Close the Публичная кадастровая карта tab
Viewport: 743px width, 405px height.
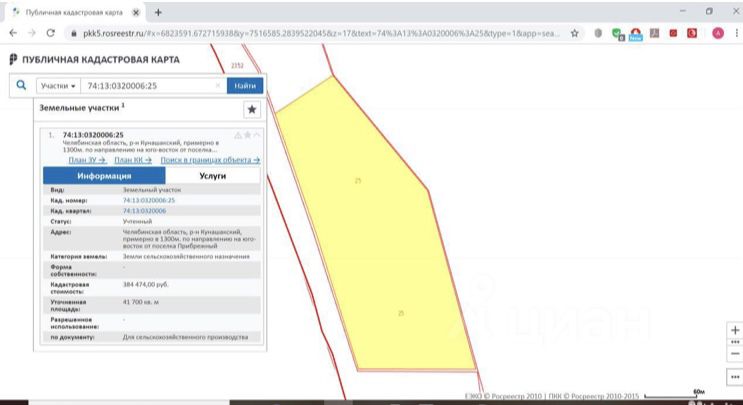(136, 12)
